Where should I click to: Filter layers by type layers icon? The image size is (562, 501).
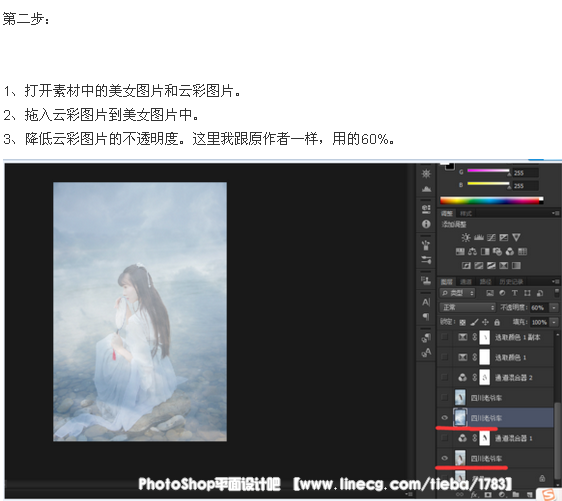[x=515, y=293]
